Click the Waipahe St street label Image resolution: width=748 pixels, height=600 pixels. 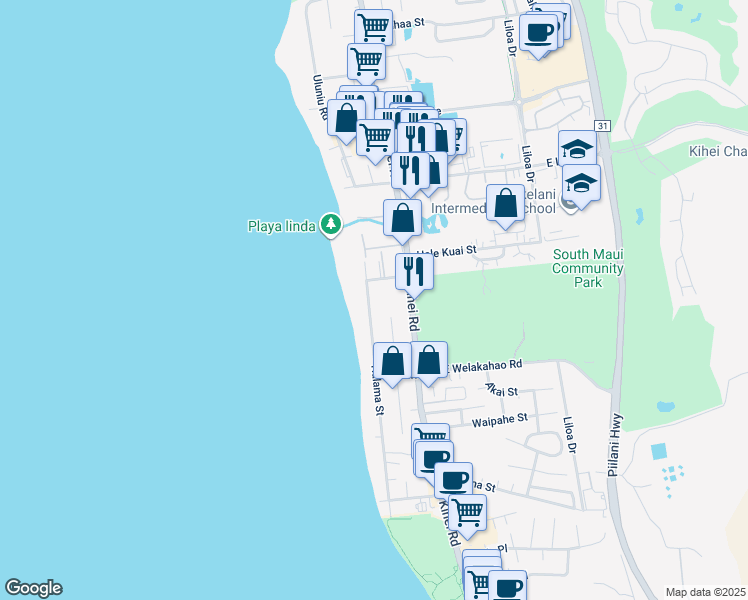click(x=499, y=420)
